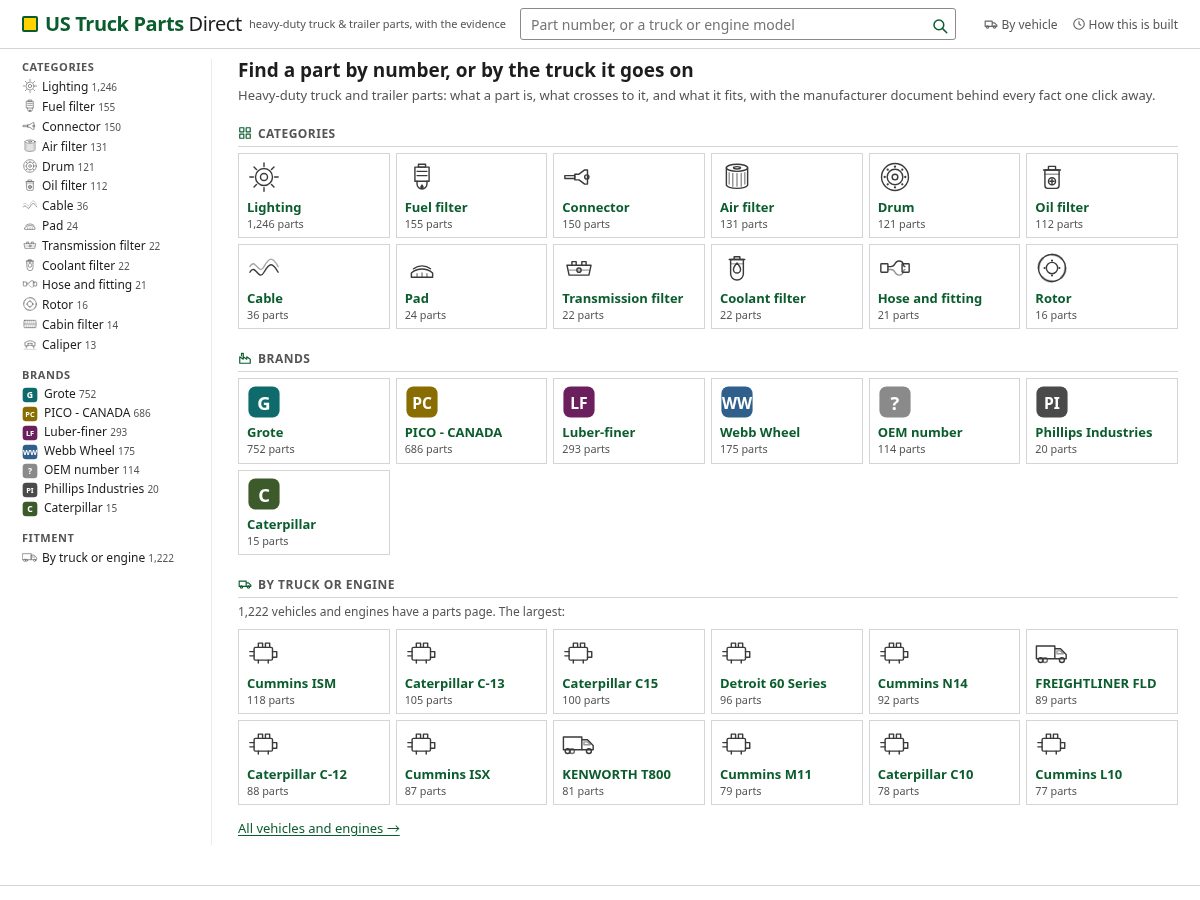Screen dimensions: 1200x900
Task: Open the Cummins ISX card
Action: 472,762
